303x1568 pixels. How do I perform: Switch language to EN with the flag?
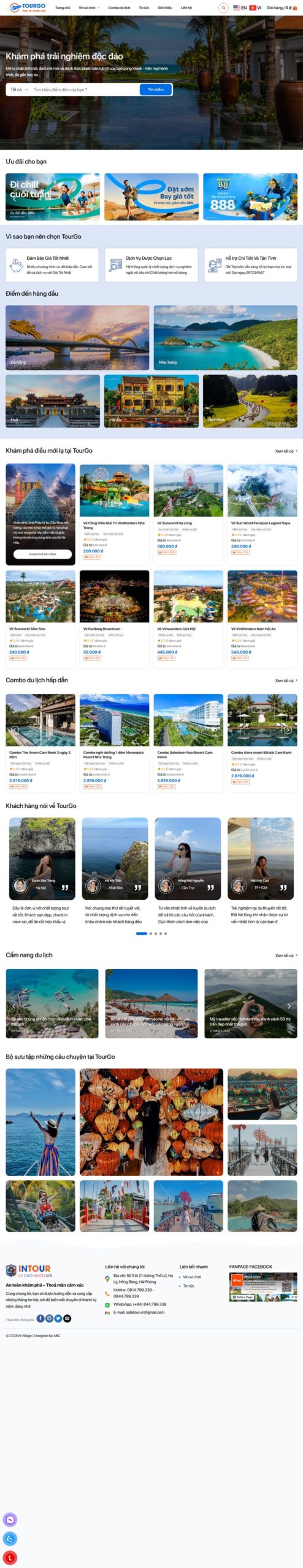(240, 8)
